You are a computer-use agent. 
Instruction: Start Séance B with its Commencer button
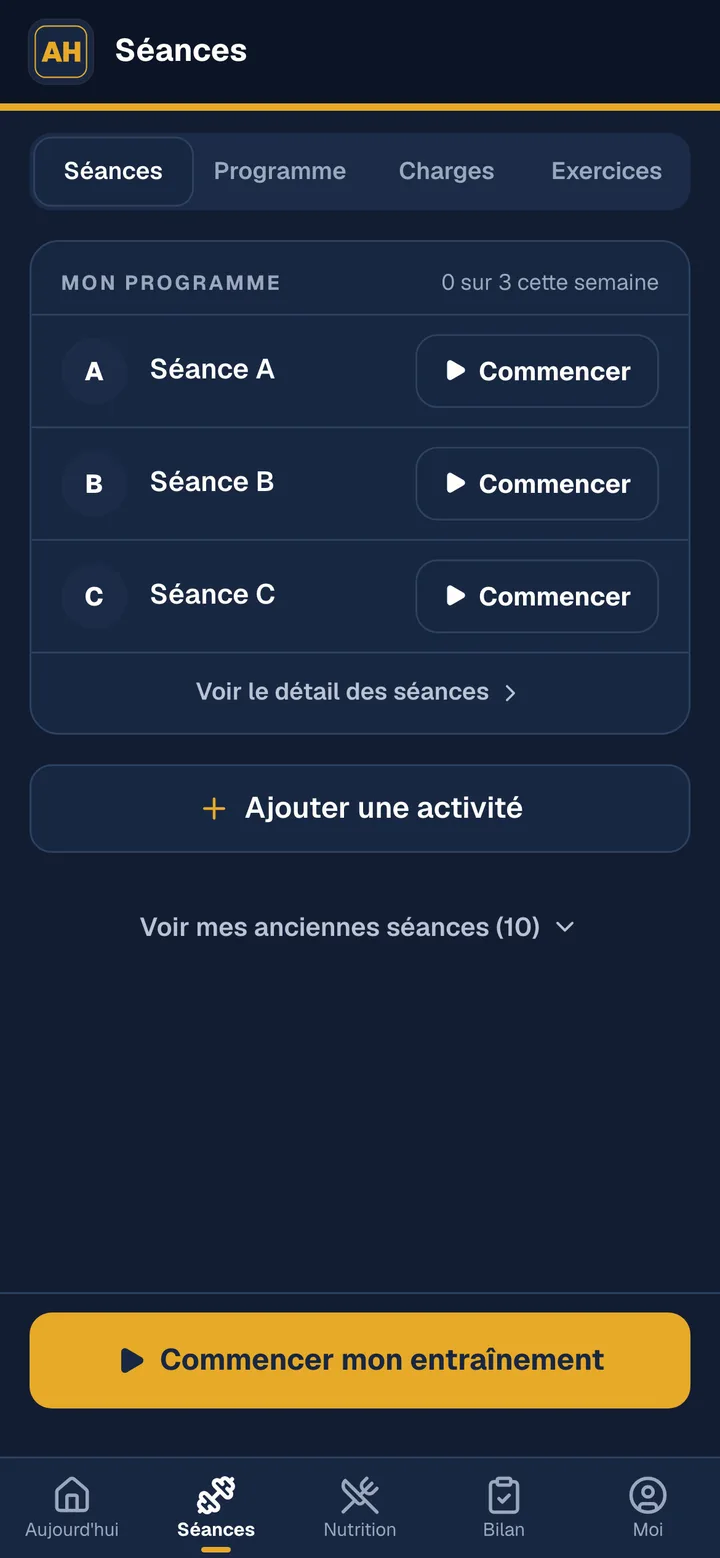tap(537, 484)
